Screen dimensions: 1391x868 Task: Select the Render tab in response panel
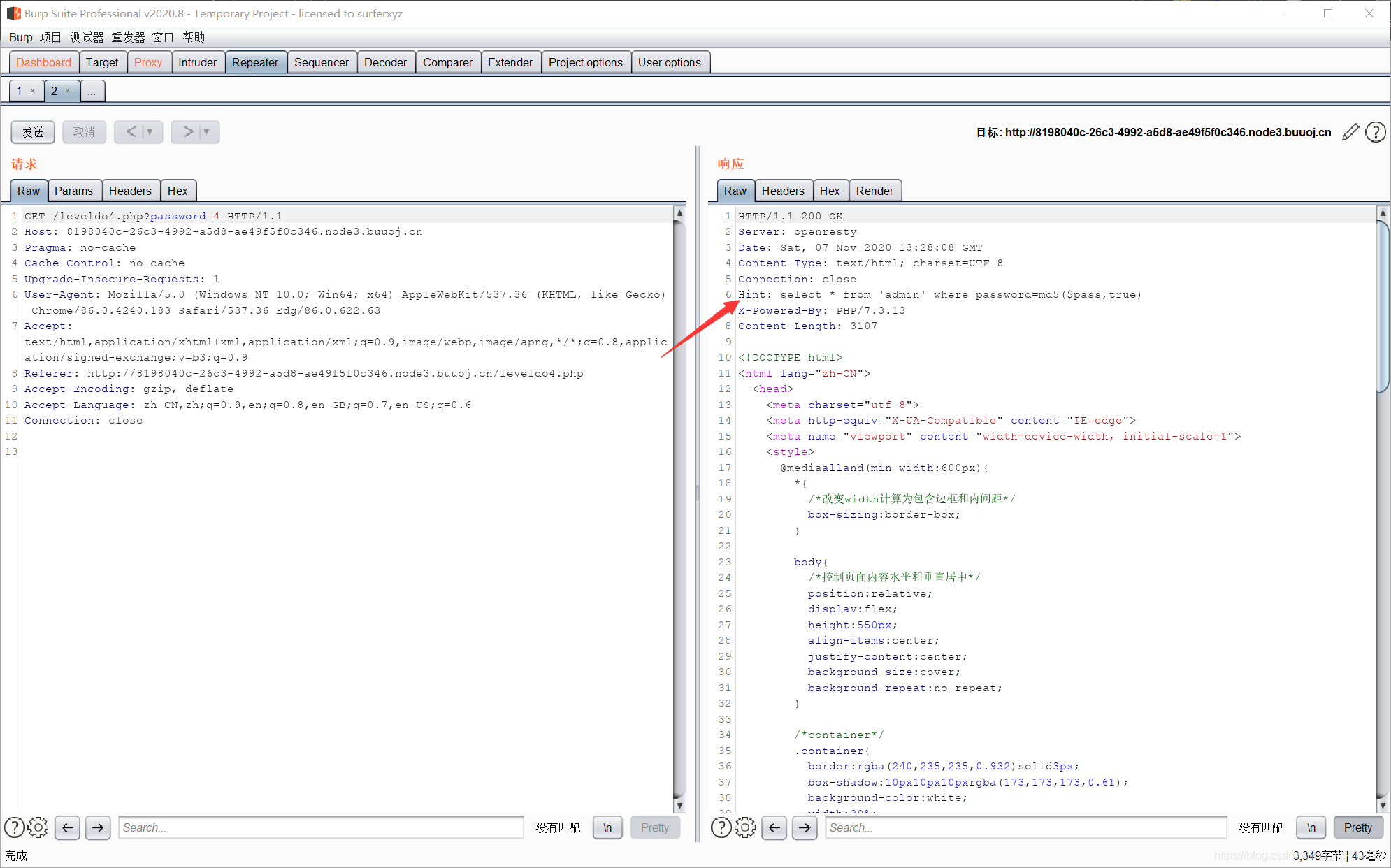(873, 190)
